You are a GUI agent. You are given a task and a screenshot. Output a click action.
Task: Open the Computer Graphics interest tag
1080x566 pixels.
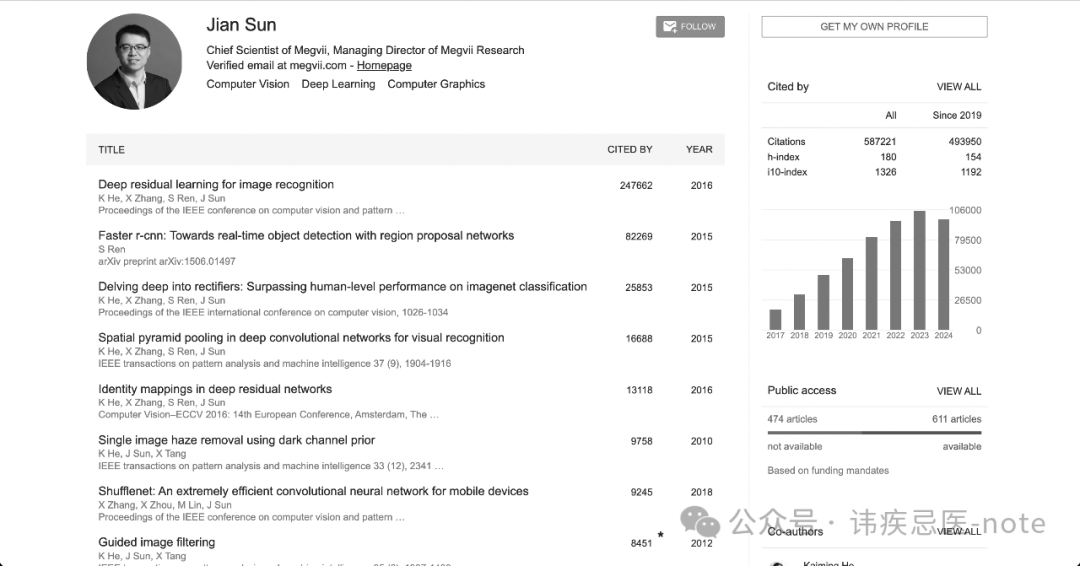(x=436, y=84)
